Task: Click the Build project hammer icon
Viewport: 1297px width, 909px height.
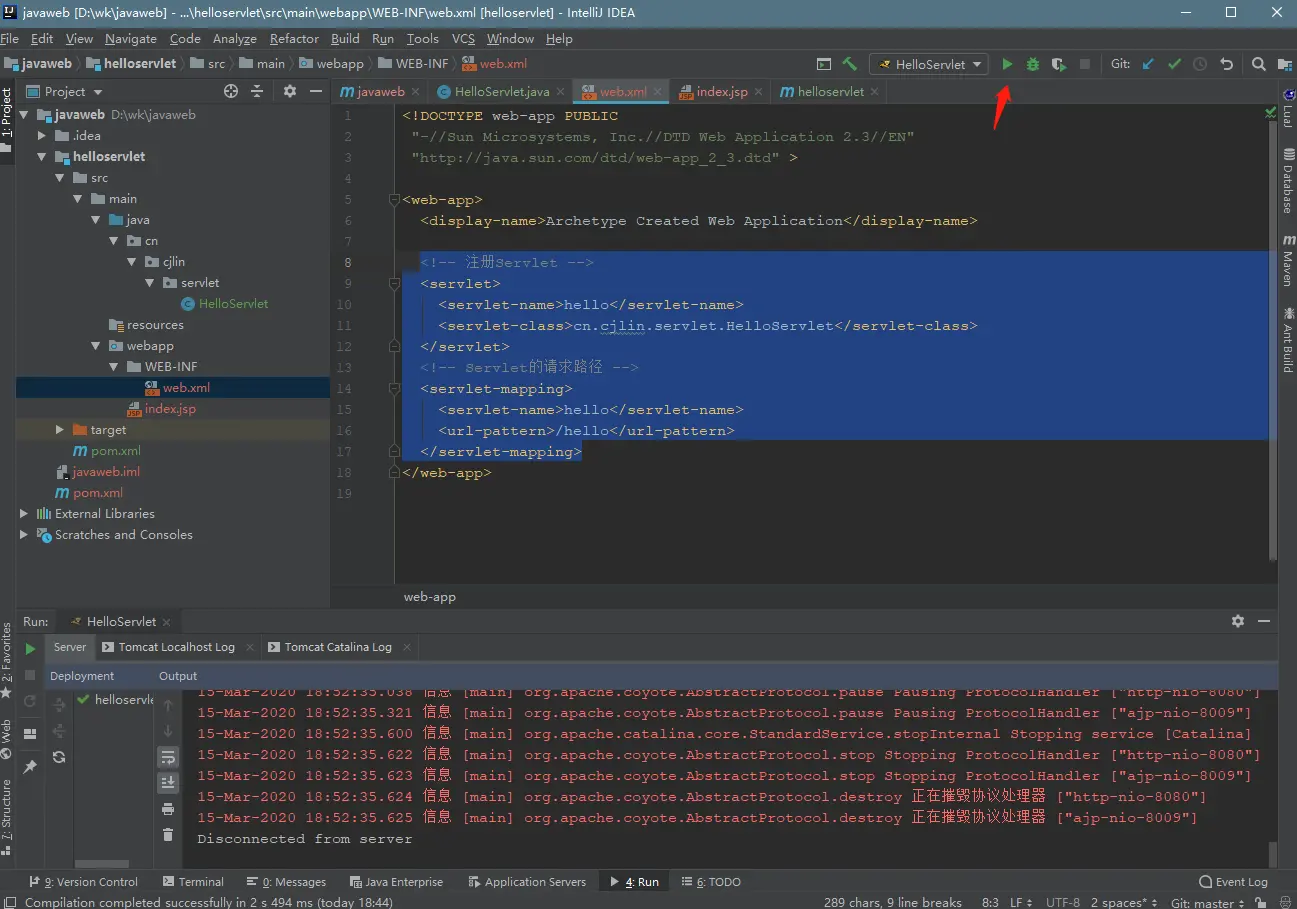Action: click(849, 64)
